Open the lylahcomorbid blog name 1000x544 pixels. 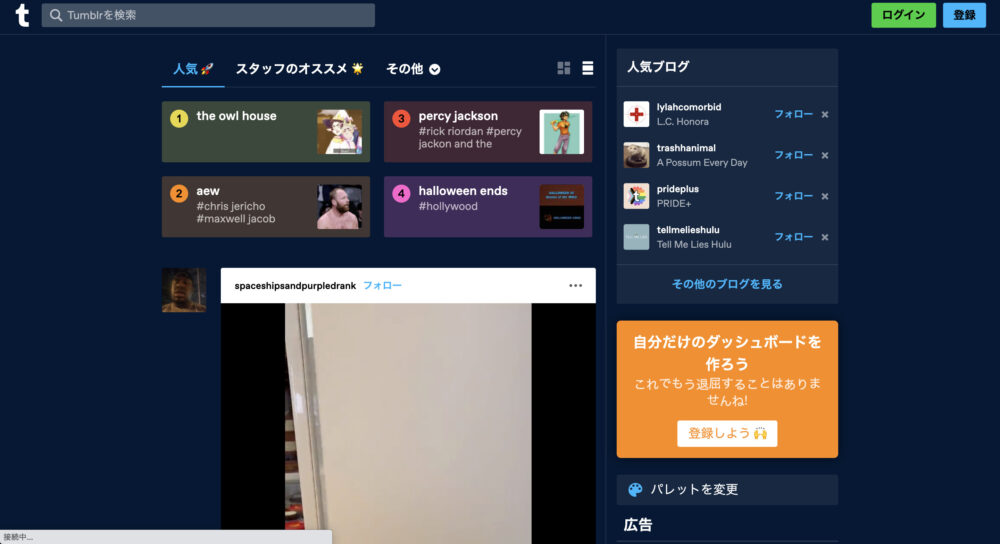click(689, 107)
